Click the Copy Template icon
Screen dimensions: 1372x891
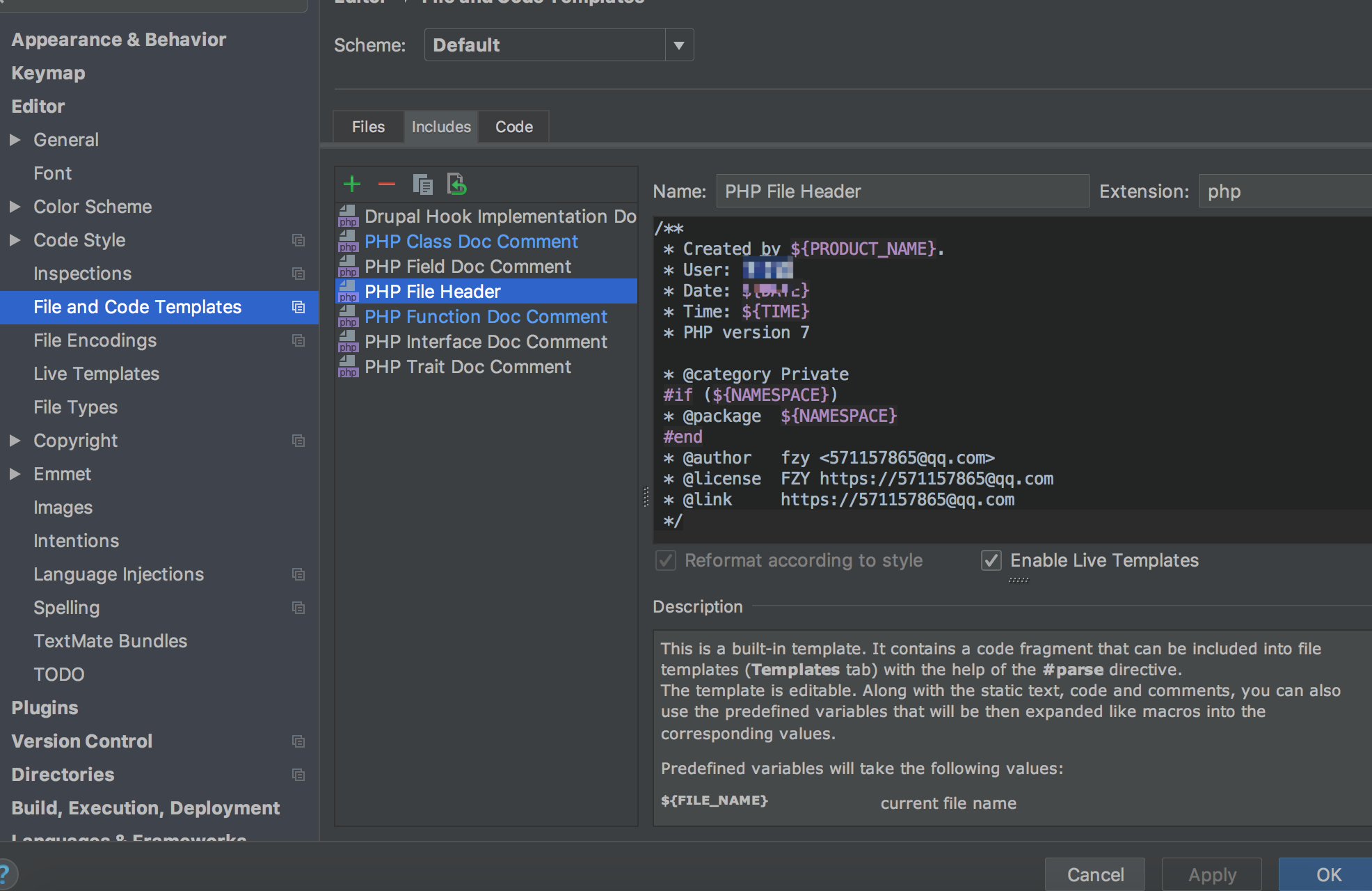pyautogui.click(x=422, y=184)
